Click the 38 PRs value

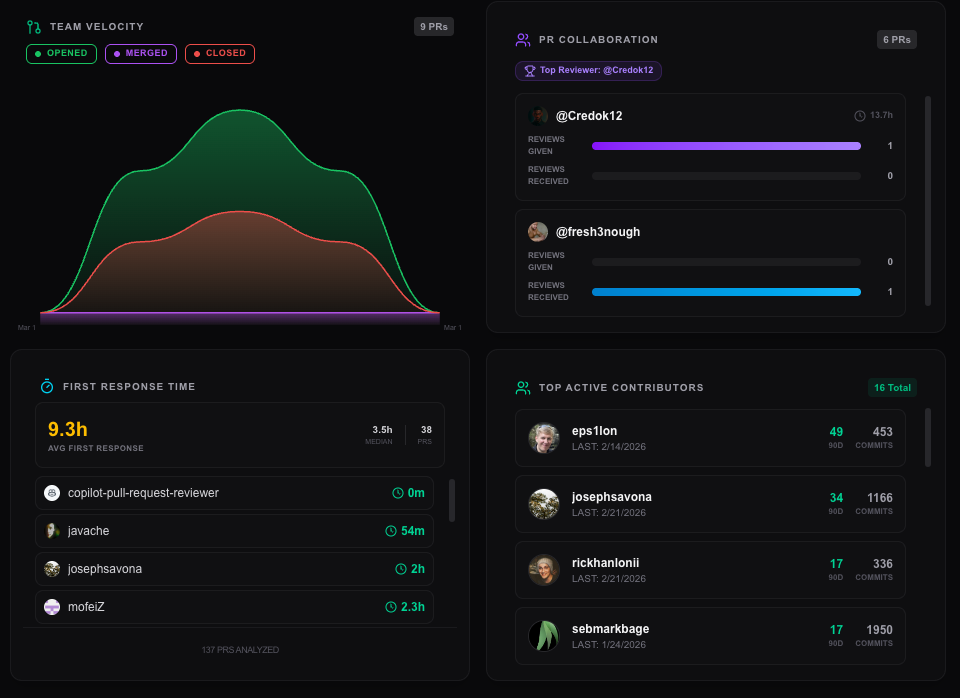tap(426, 430)
